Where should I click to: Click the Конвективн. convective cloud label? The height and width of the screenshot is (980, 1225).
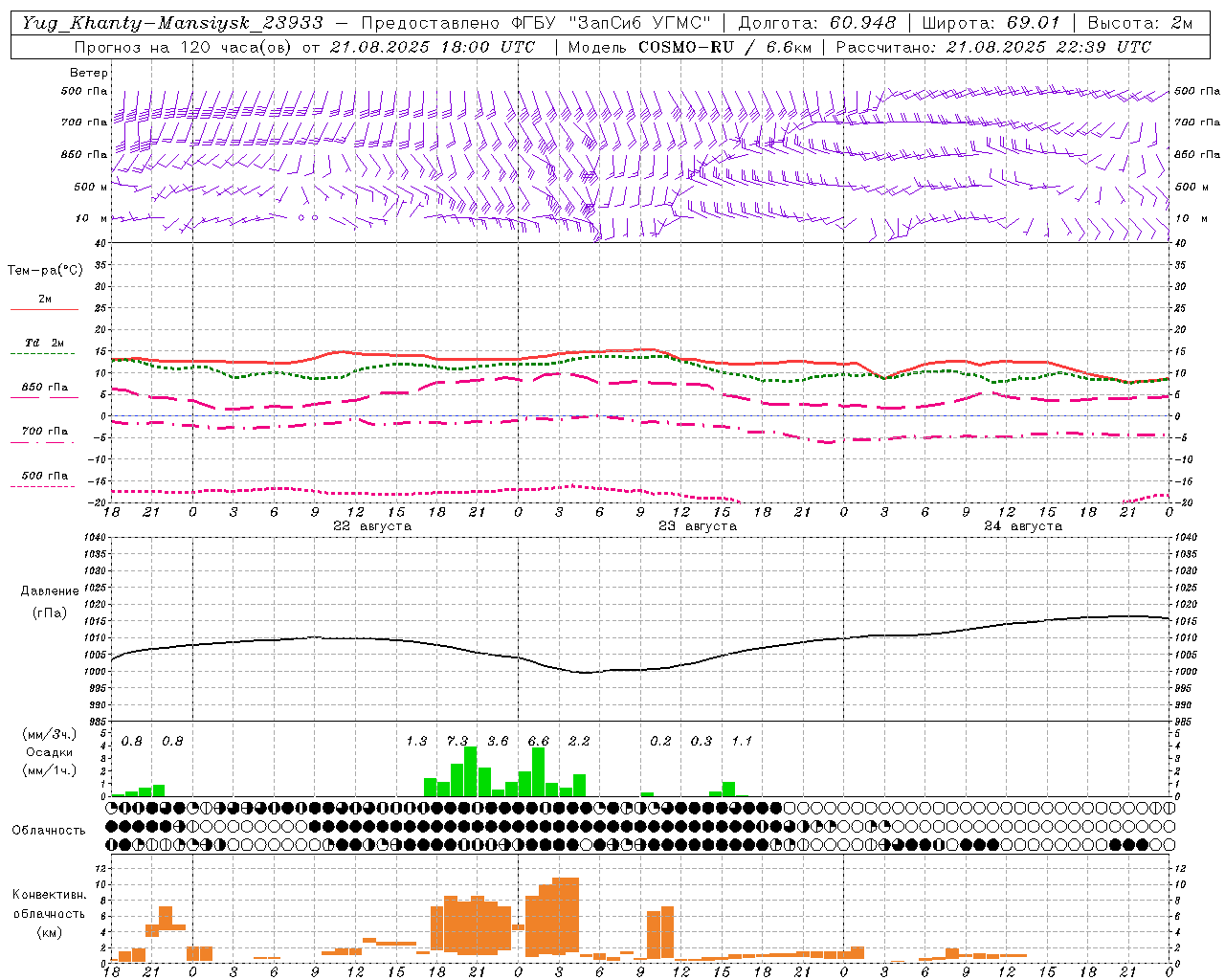point(49,895)
